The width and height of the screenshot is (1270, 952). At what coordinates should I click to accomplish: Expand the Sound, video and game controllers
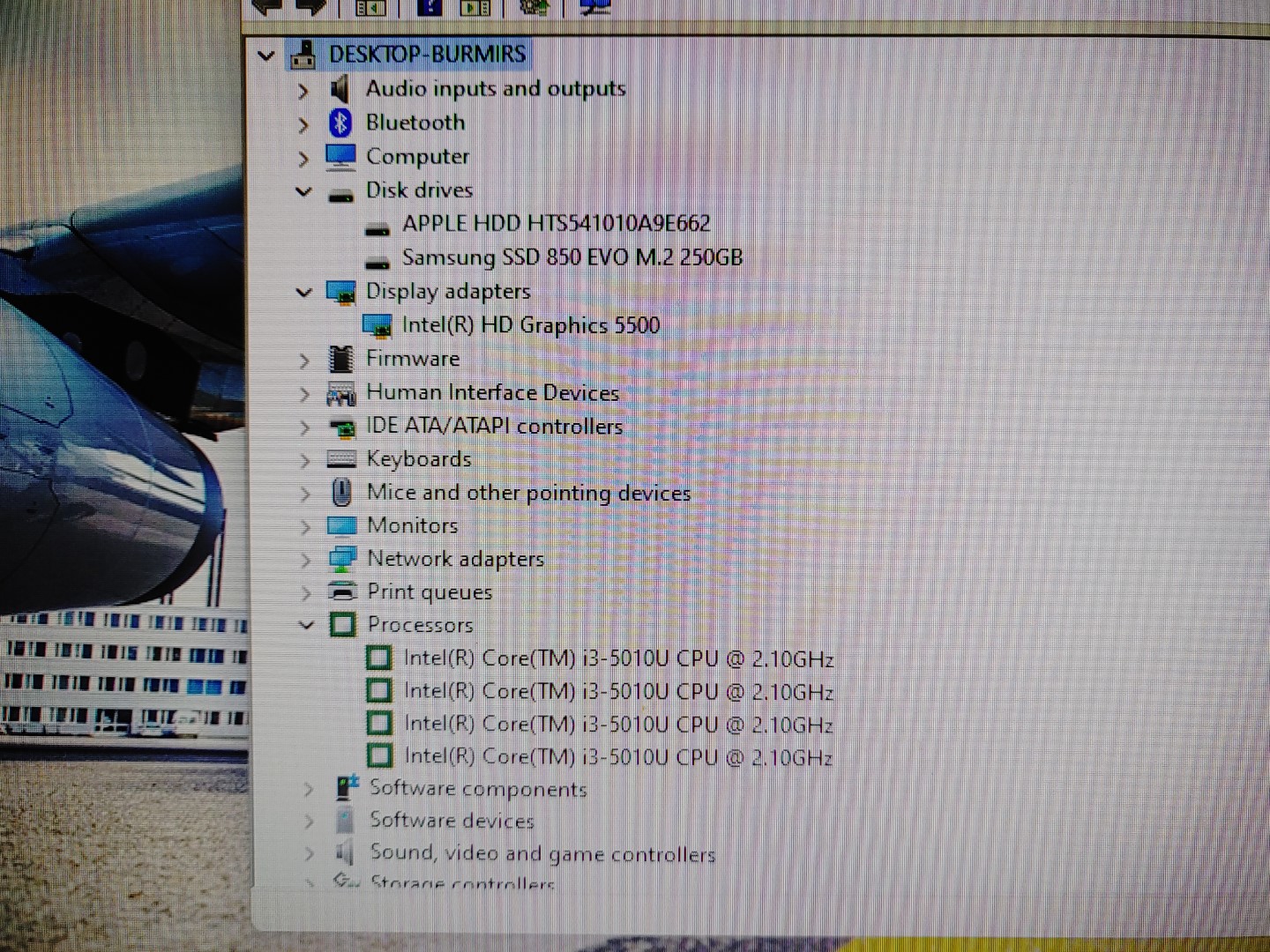pos(310,853)
